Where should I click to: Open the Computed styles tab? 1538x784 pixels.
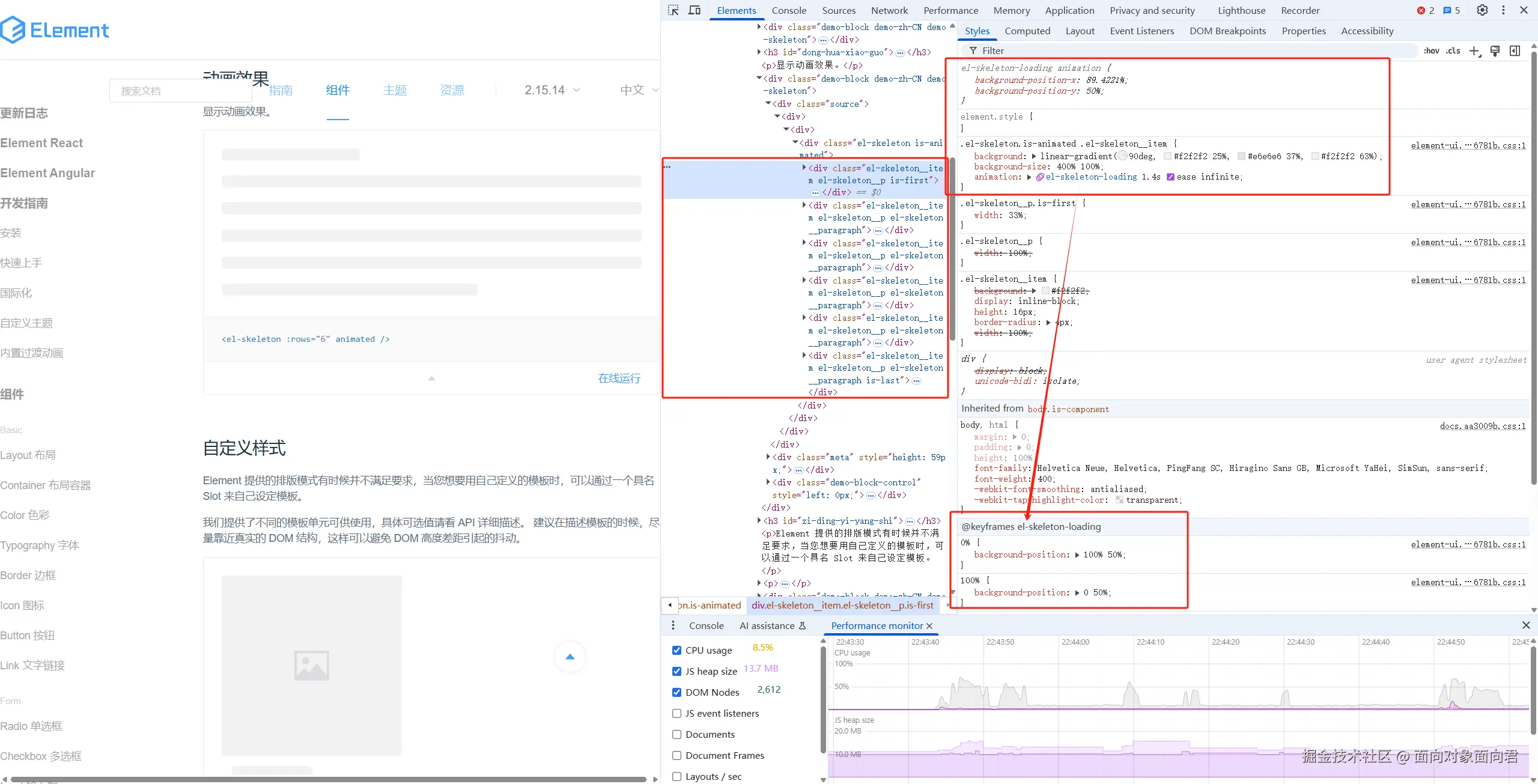pos(1027,31)
